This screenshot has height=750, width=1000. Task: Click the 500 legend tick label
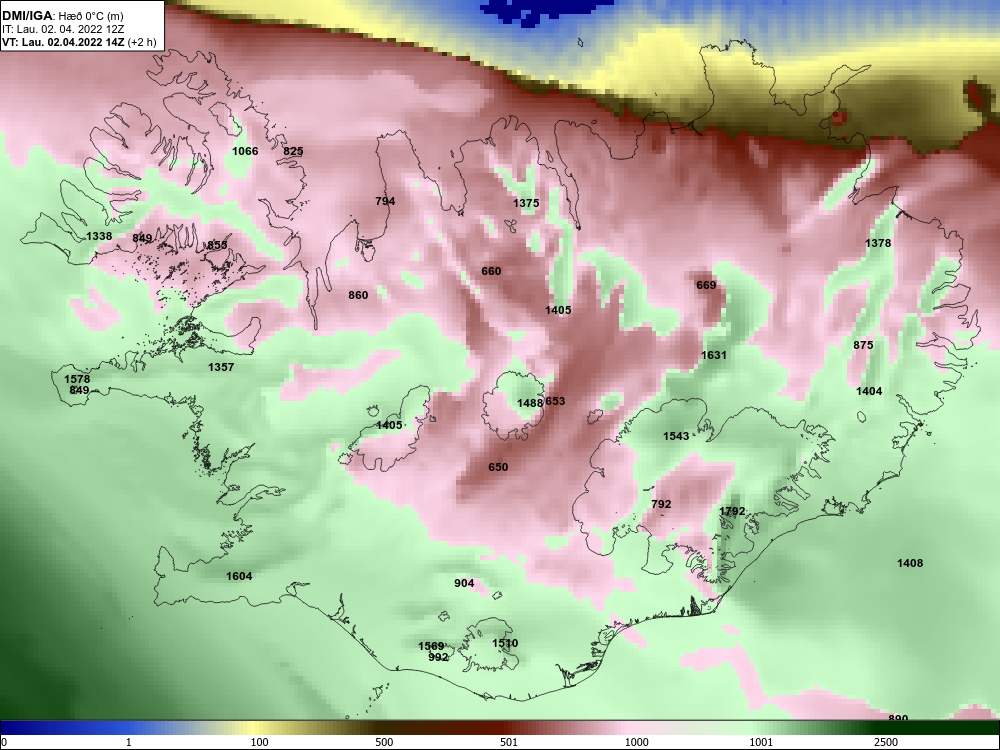[384, 742]
